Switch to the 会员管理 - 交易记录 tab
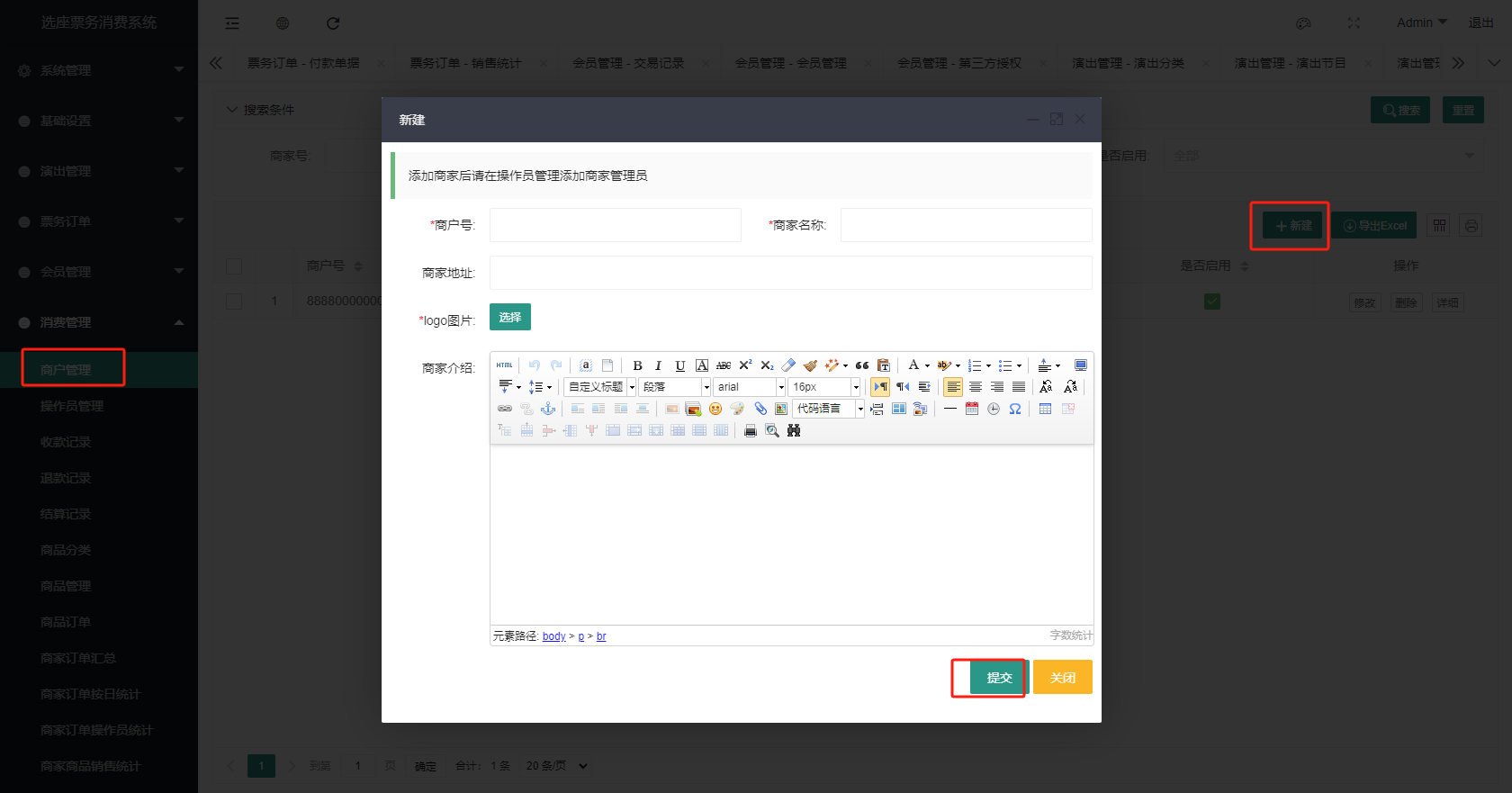Viewport: 1512px width, 793px height. coord(628,63)
